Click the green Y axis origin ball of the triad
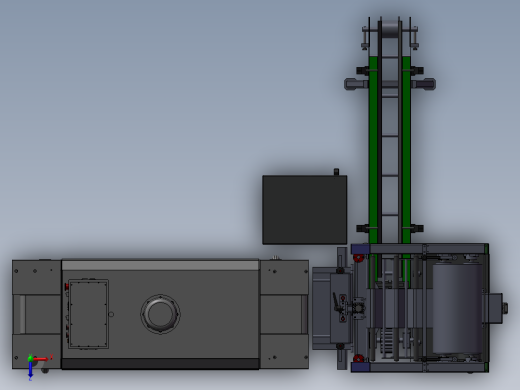The image size is (520, 390). click(30, 358)
